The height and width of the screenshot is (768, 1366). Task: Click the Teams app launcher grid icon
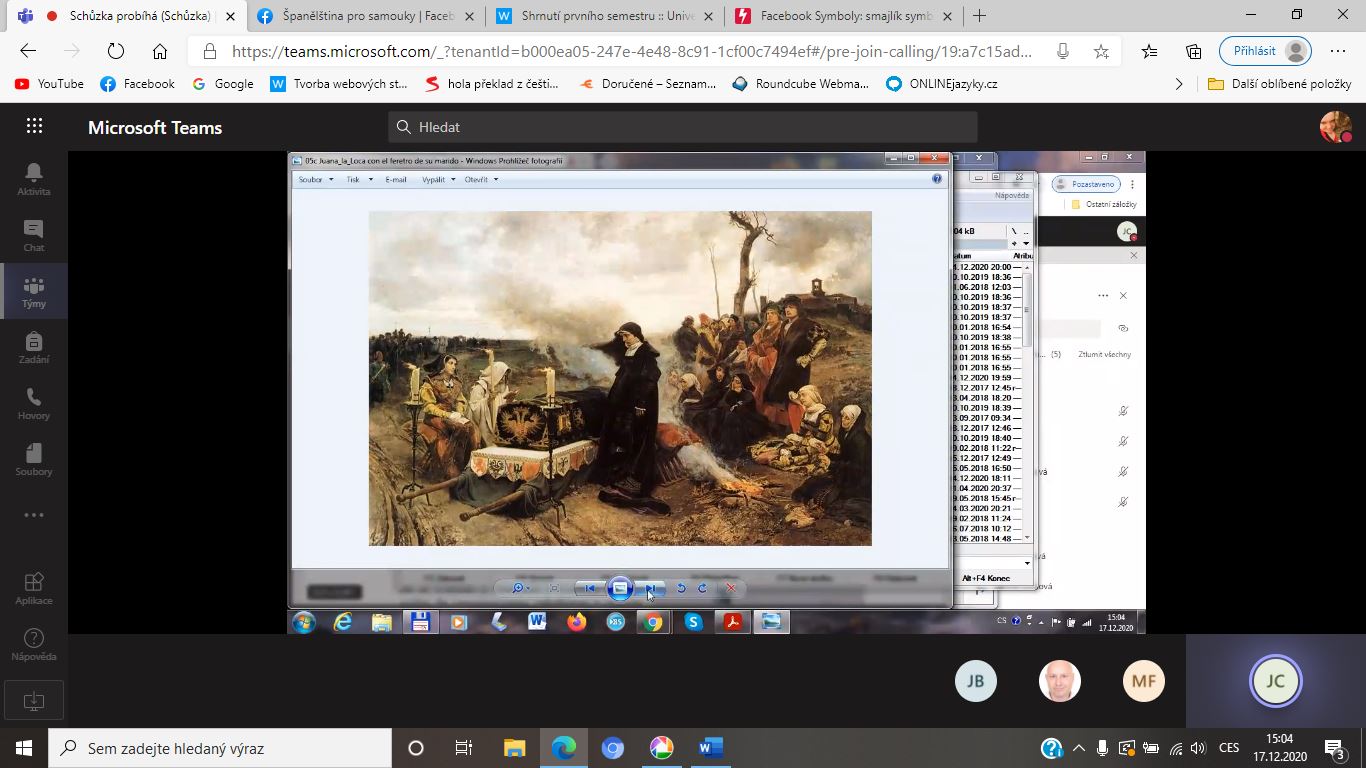point(34,126)
